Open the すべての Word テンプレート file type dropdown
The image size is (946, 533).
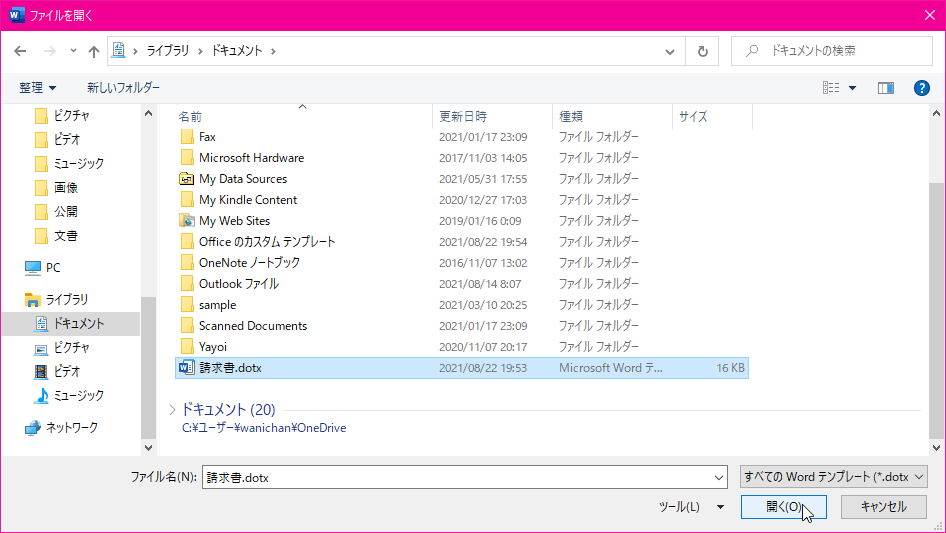click(834, 477)
